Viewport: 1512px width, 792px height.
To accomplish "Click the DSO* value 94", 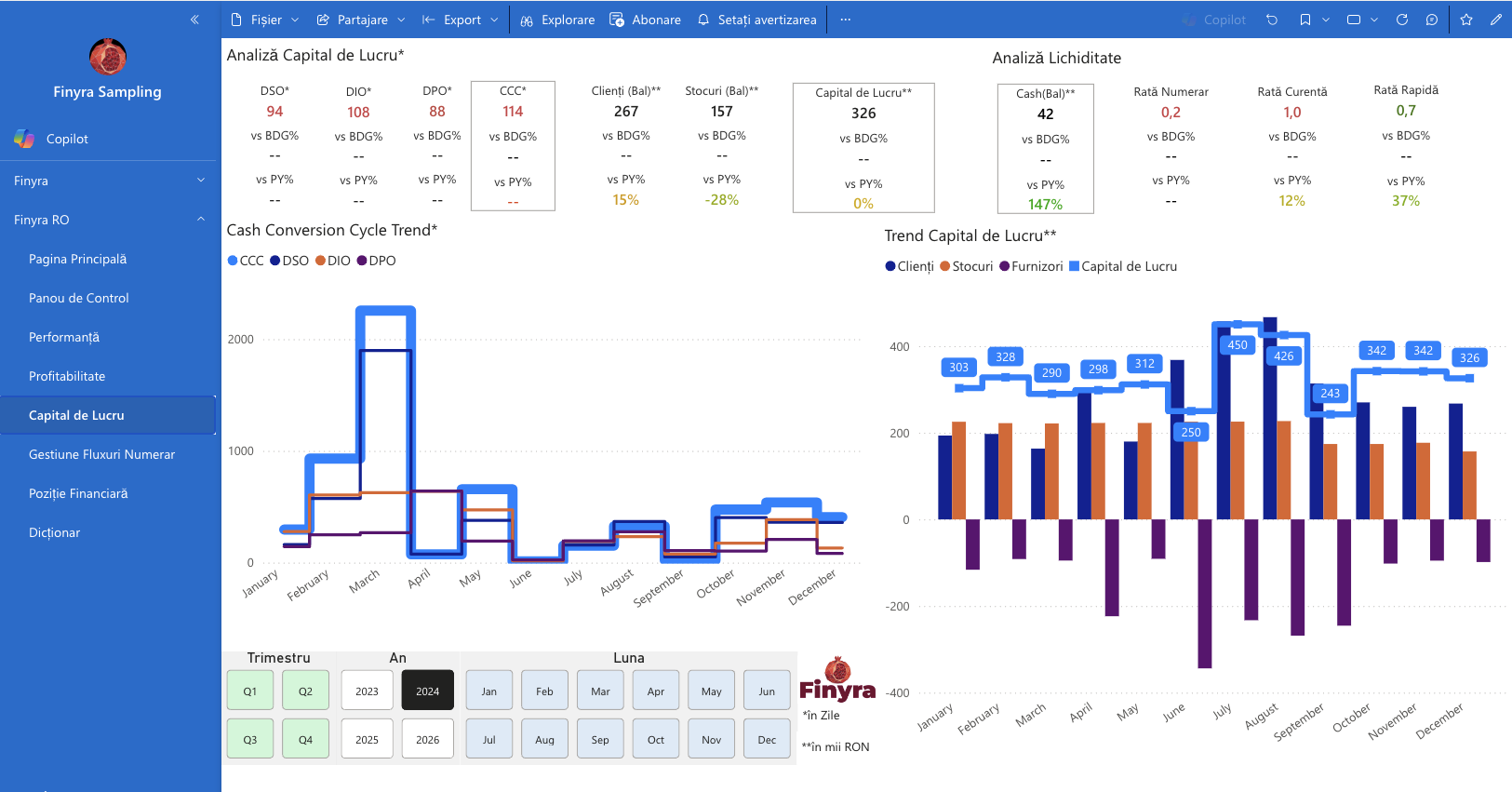I will (x=274, y=112).
